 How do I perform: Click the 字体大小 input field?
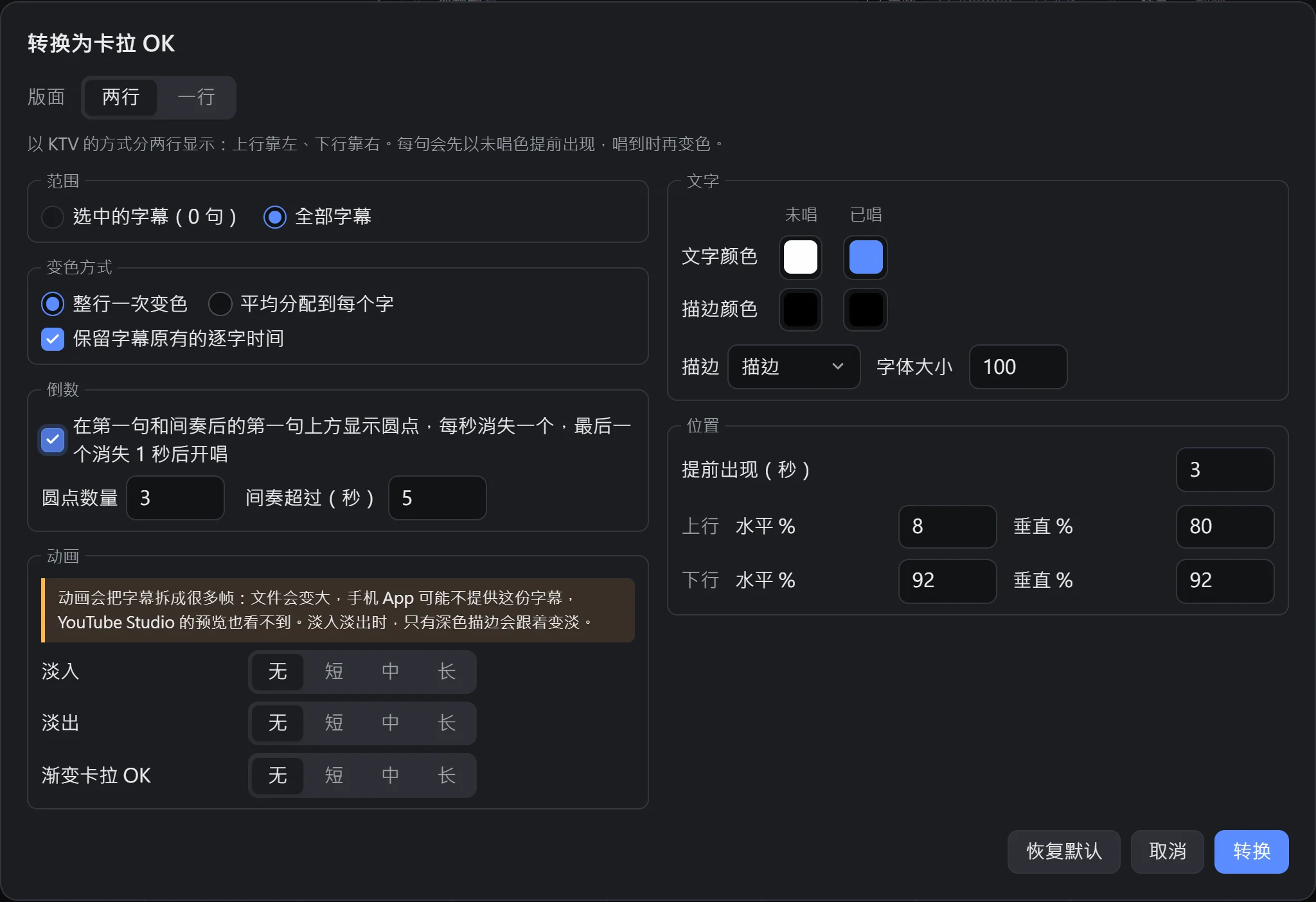(1018, 367)
